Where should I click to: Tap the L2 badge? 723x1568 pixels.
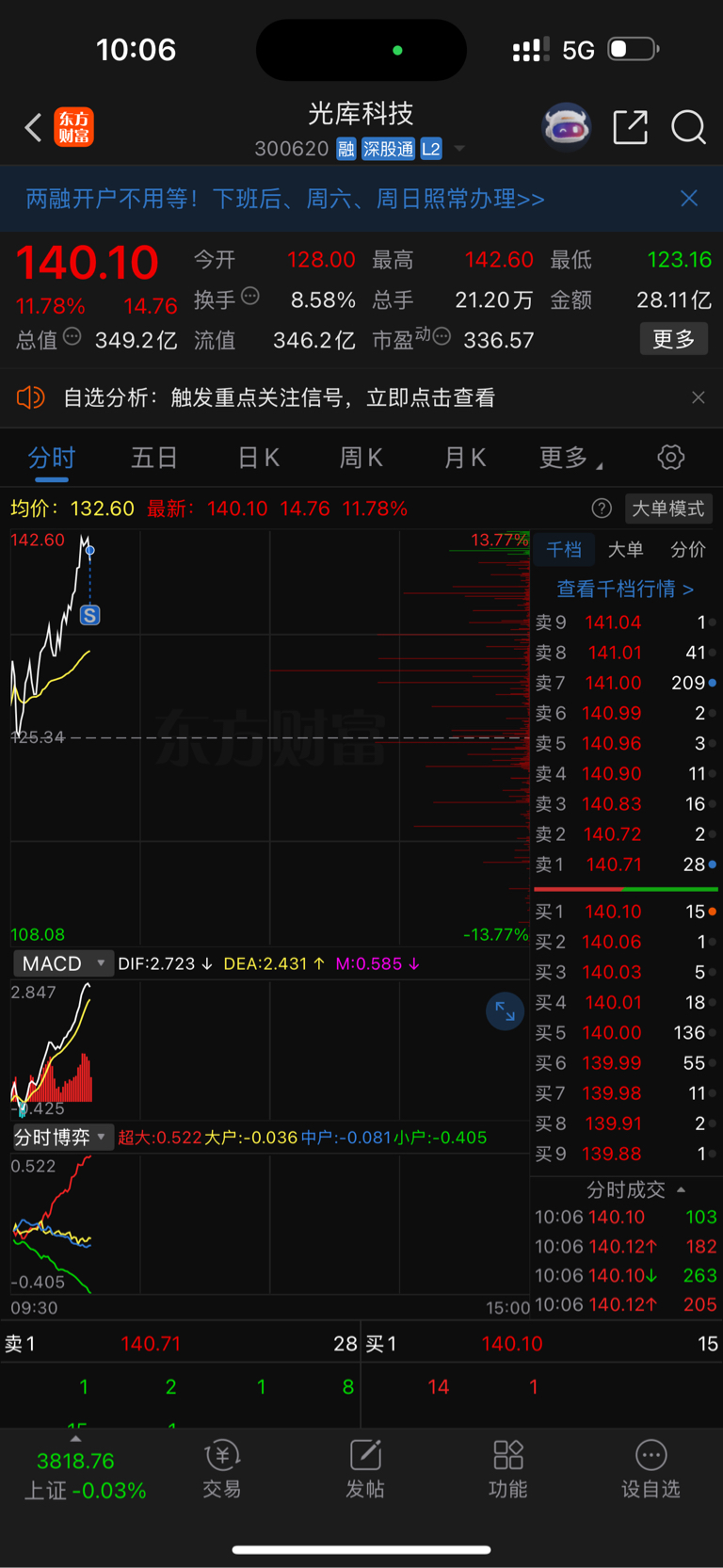(x=431, y=149)
